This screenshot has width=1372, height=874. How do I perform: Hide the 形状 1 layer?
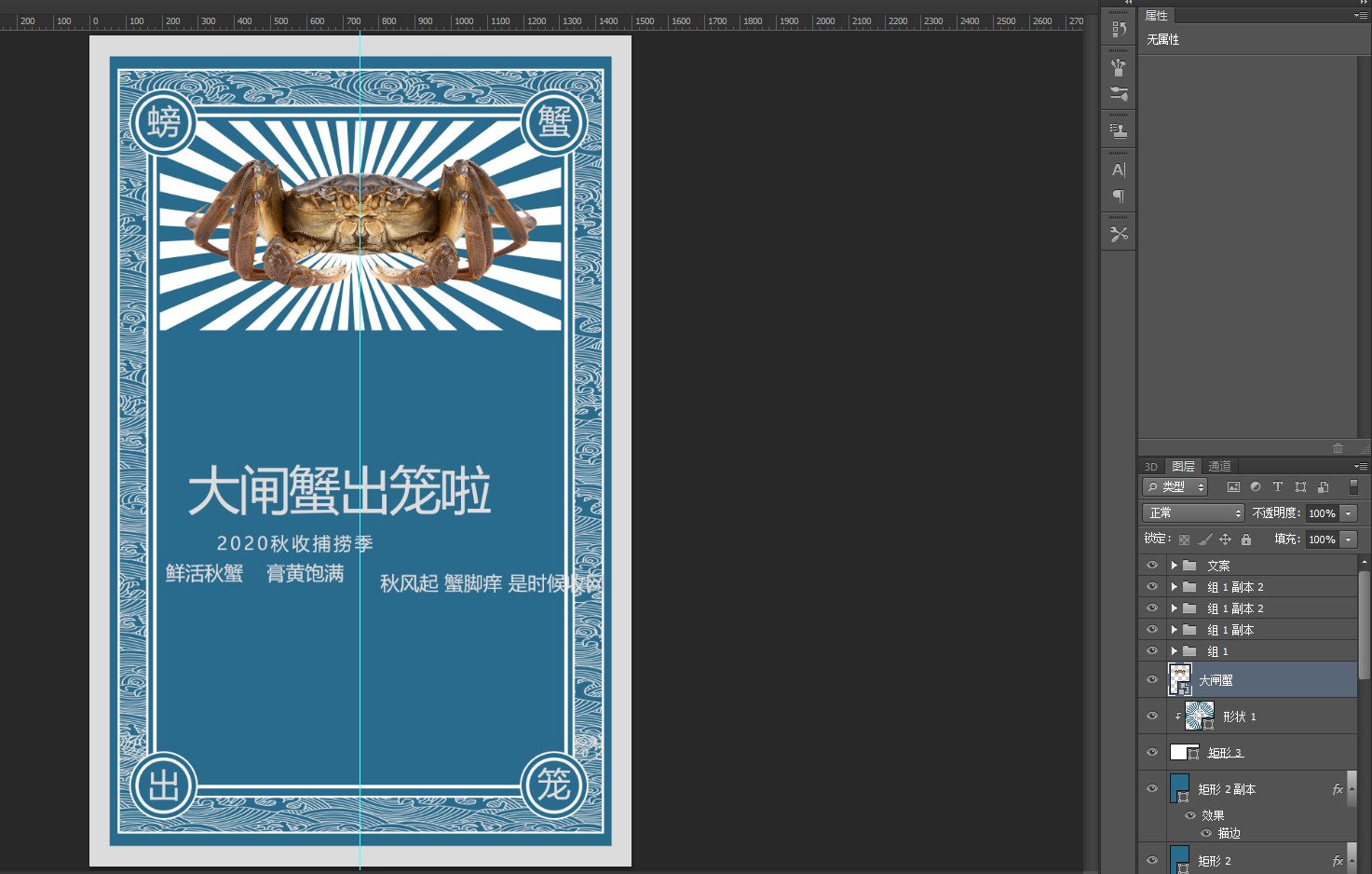pyautogui.click(x=1152, y=717)
